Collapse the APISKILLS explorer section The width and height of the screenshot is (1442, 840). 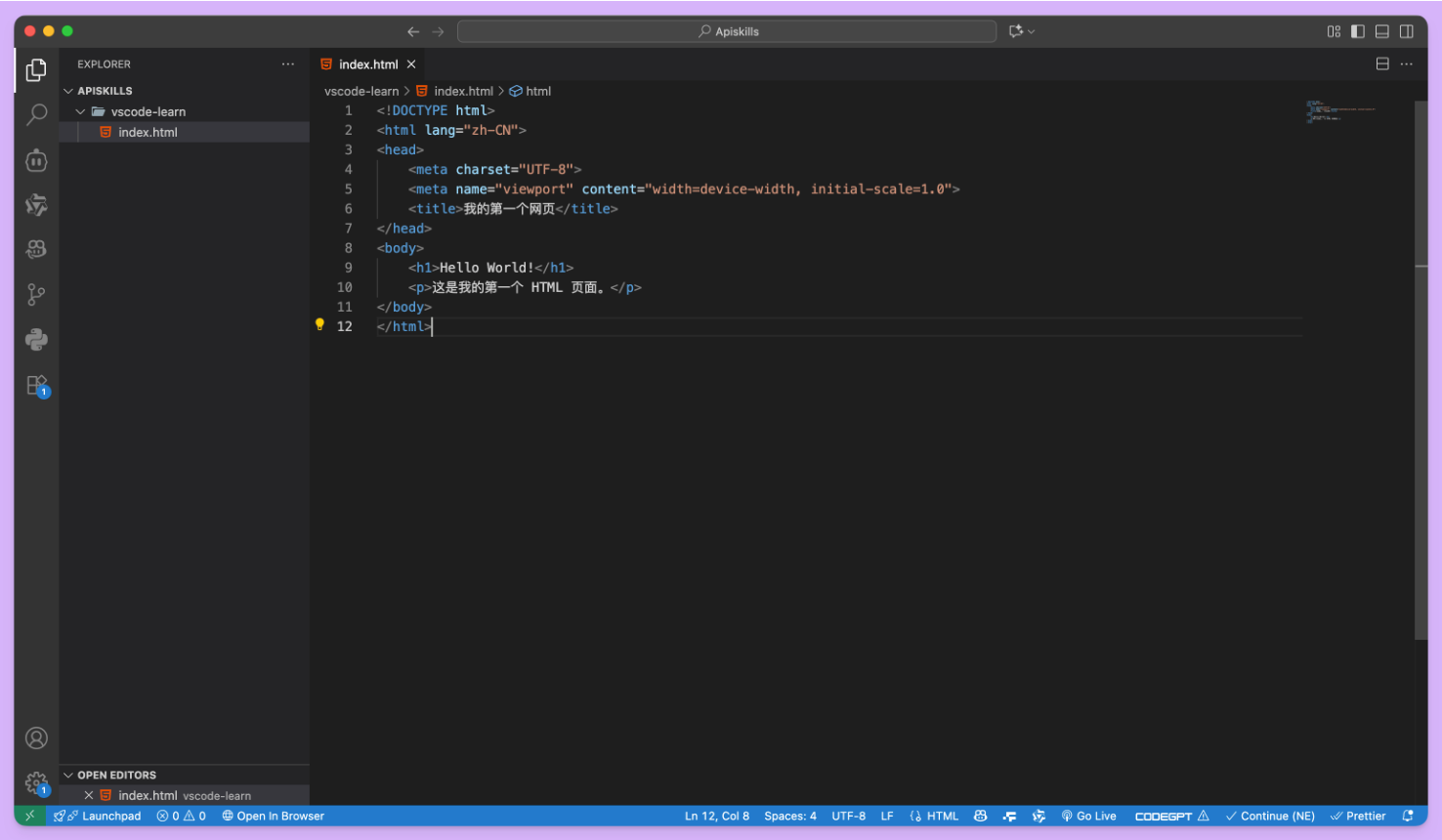[x=67, y=90]
